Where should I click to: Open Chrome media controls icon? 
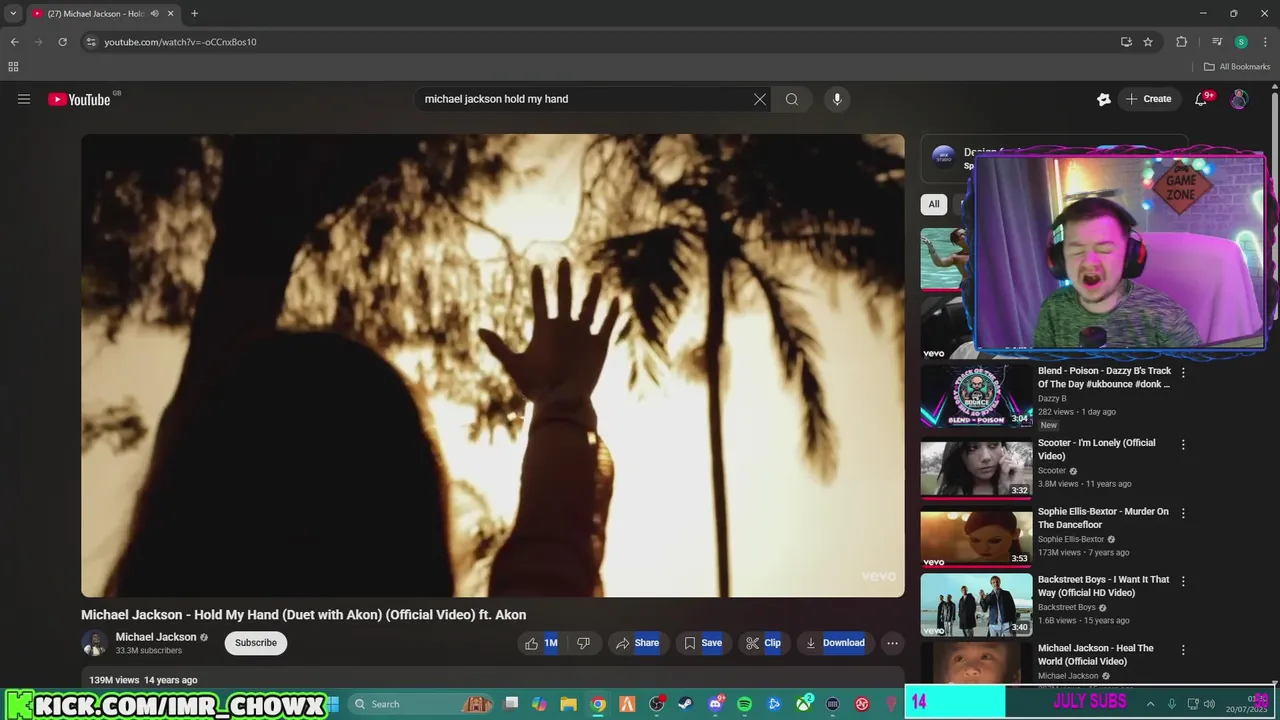coord(1217,42)
